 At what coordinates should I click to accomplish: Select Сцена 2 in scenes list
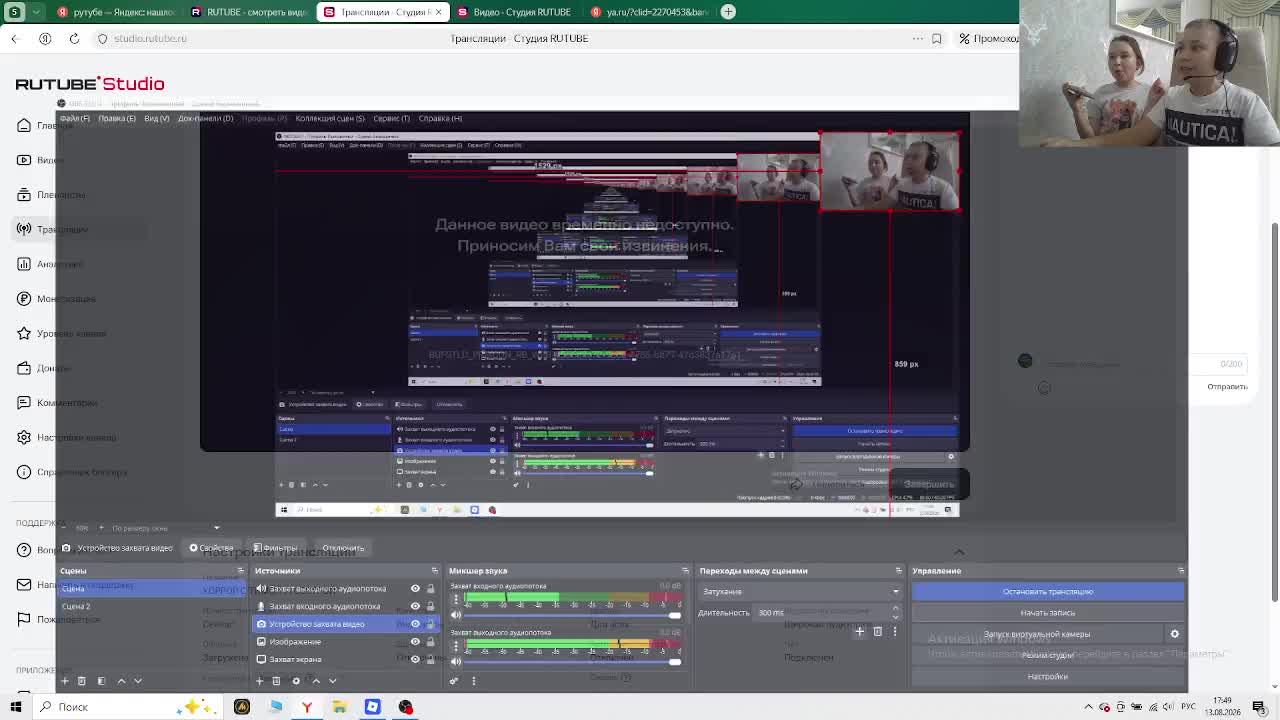click(x=76, y=606)
